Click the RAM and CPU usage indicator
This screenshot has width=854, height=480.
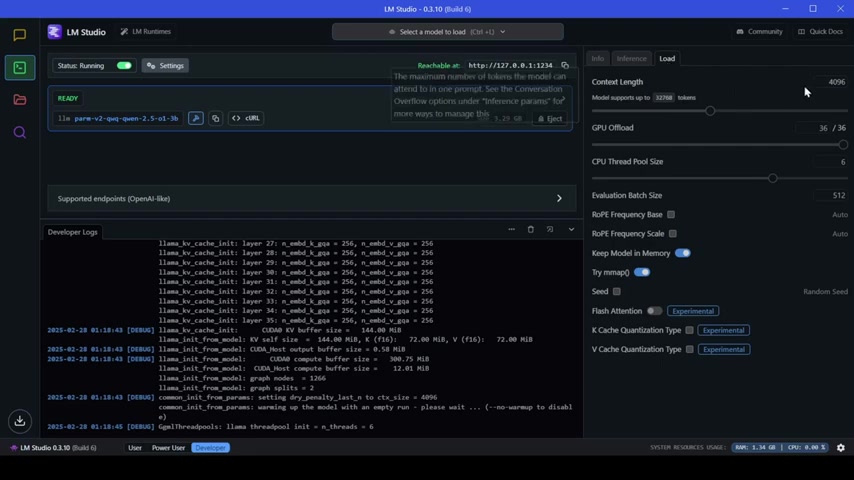(780, 447)
